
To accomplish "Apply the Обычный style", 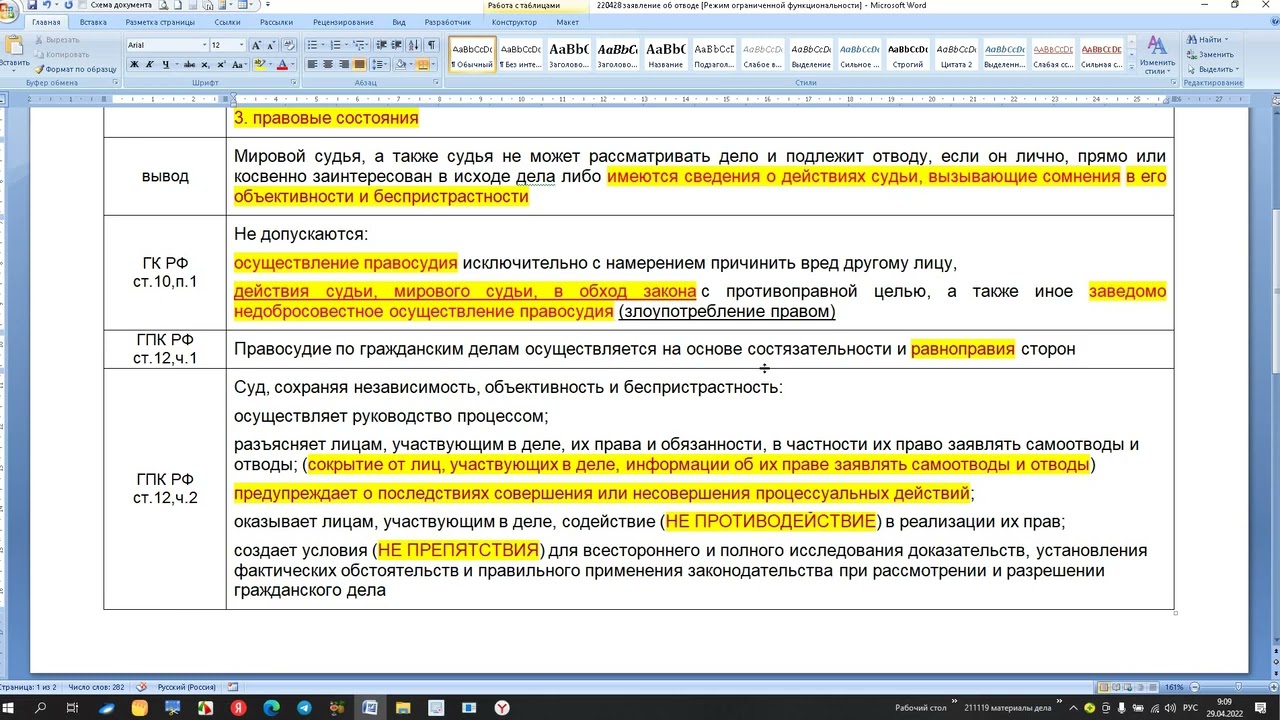I will pyautogui.click(x=472, y=55).
